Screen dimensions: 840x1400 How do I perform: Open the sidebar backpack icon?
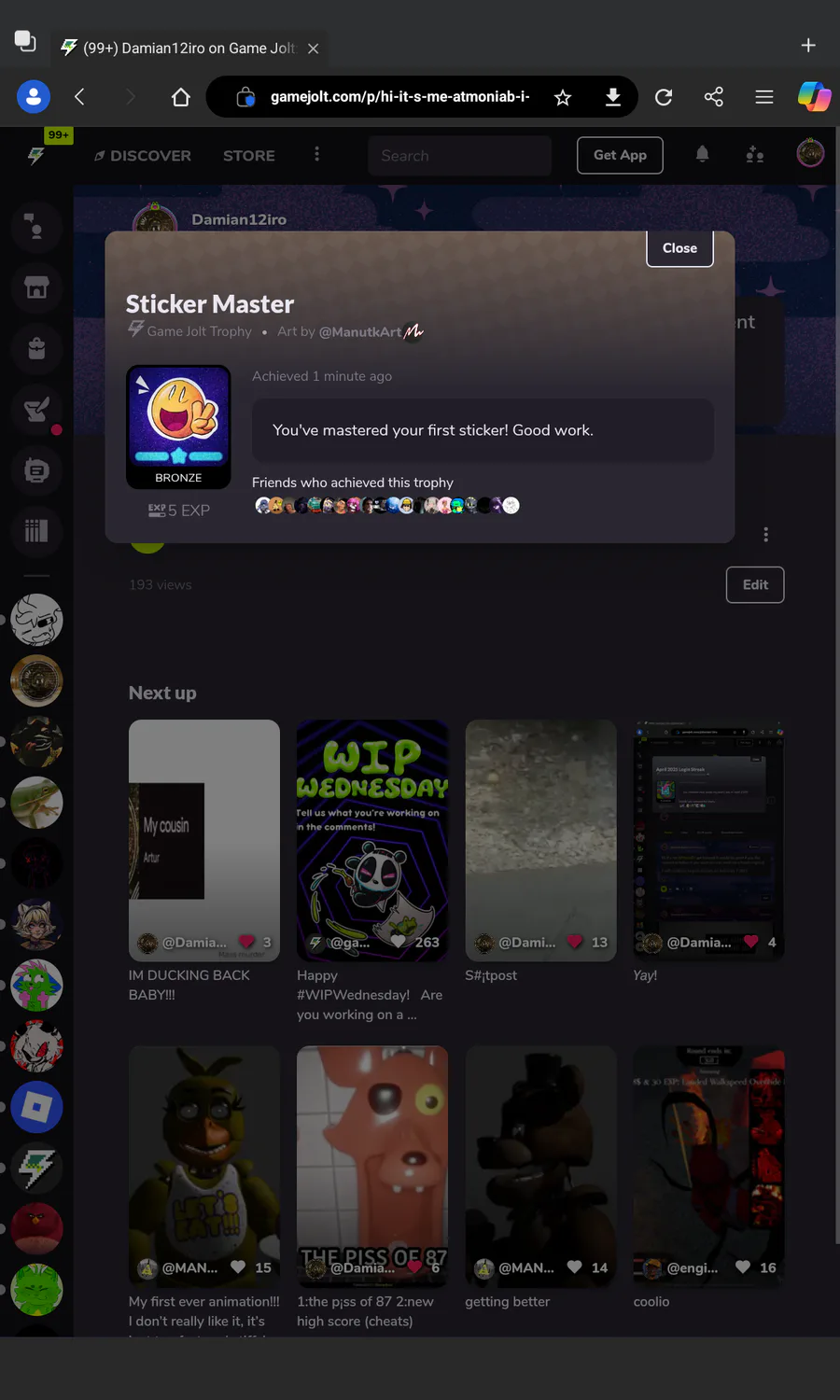click(x=36, y=349)
